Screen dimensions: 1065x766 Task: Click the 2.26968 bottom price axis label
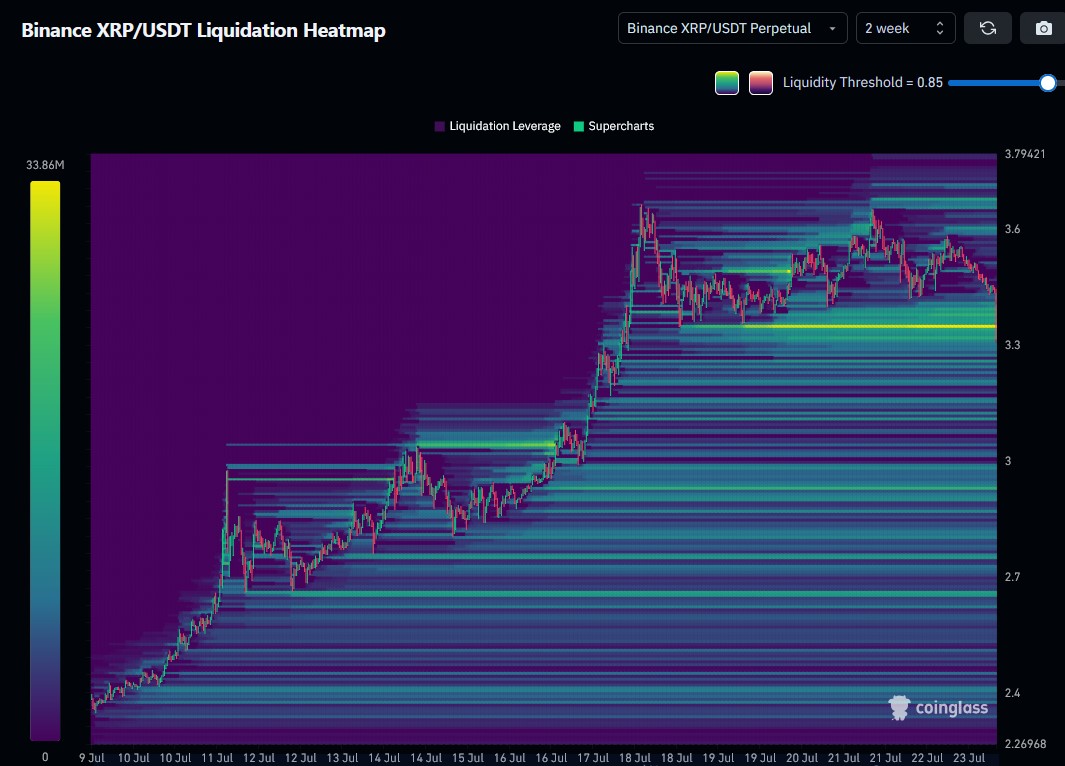coord(1025,744)
